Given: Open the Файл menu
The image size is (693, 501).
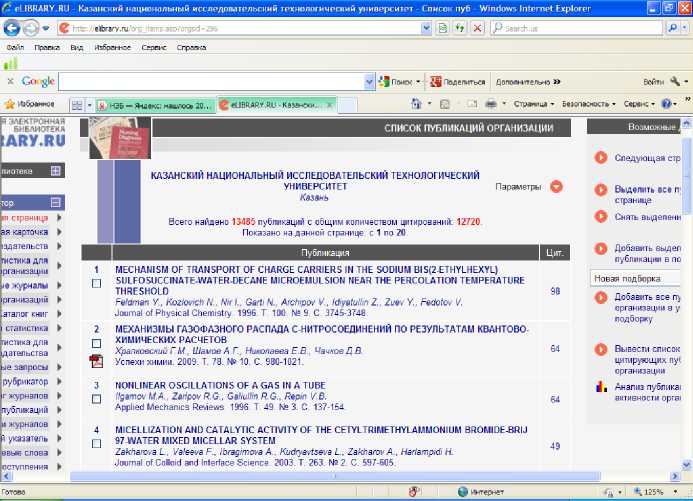Looking at the screenshot, I should 15,47.
